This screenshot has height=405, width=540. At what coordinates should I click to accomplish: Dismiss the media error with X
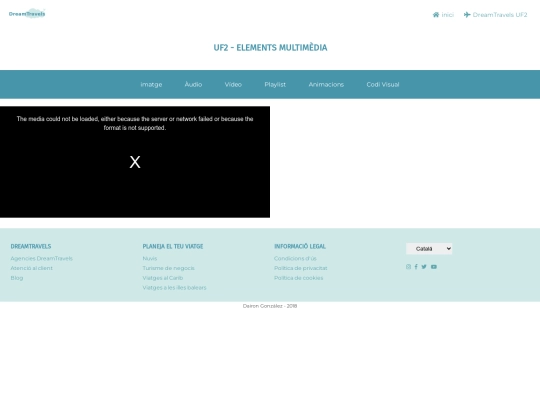point(135,162)
